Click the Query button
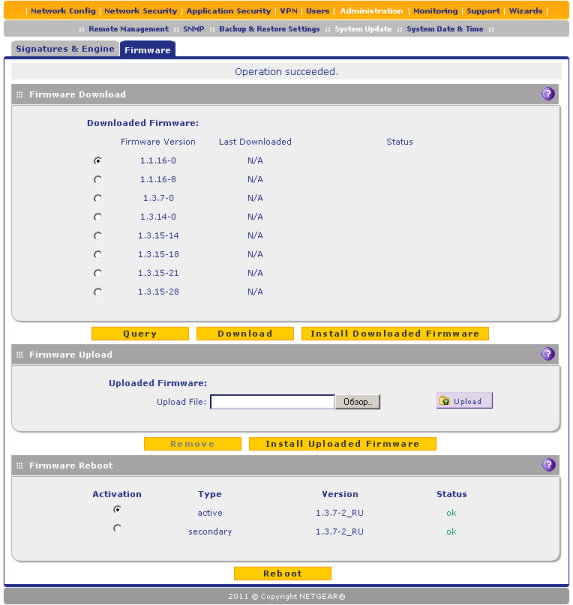The width and height of the screenshot is (573, 605). [140, 334]
